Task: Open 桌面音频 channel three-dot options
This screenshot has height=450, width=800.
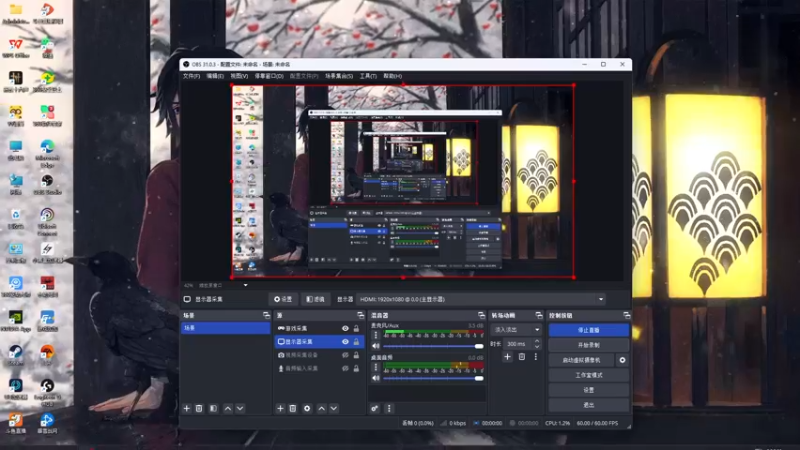Action: click(376, 367)
